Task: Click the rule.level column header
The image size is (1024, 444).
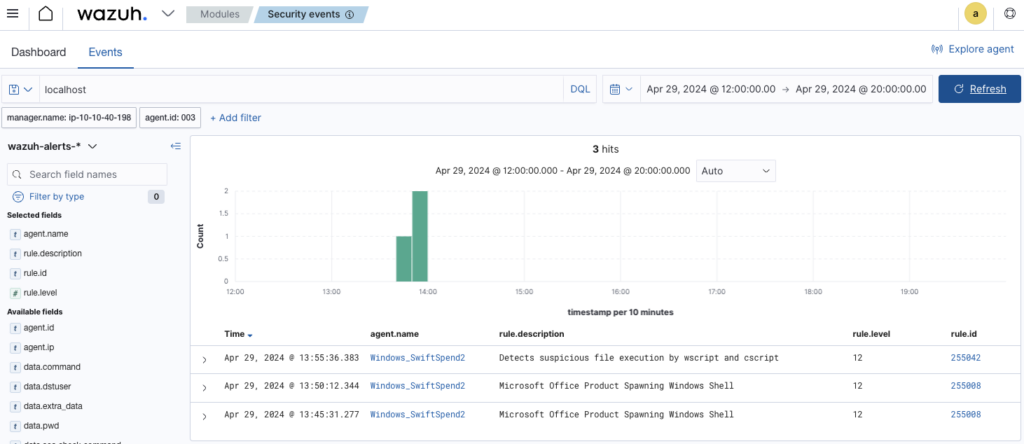Action: coord(871,334)
